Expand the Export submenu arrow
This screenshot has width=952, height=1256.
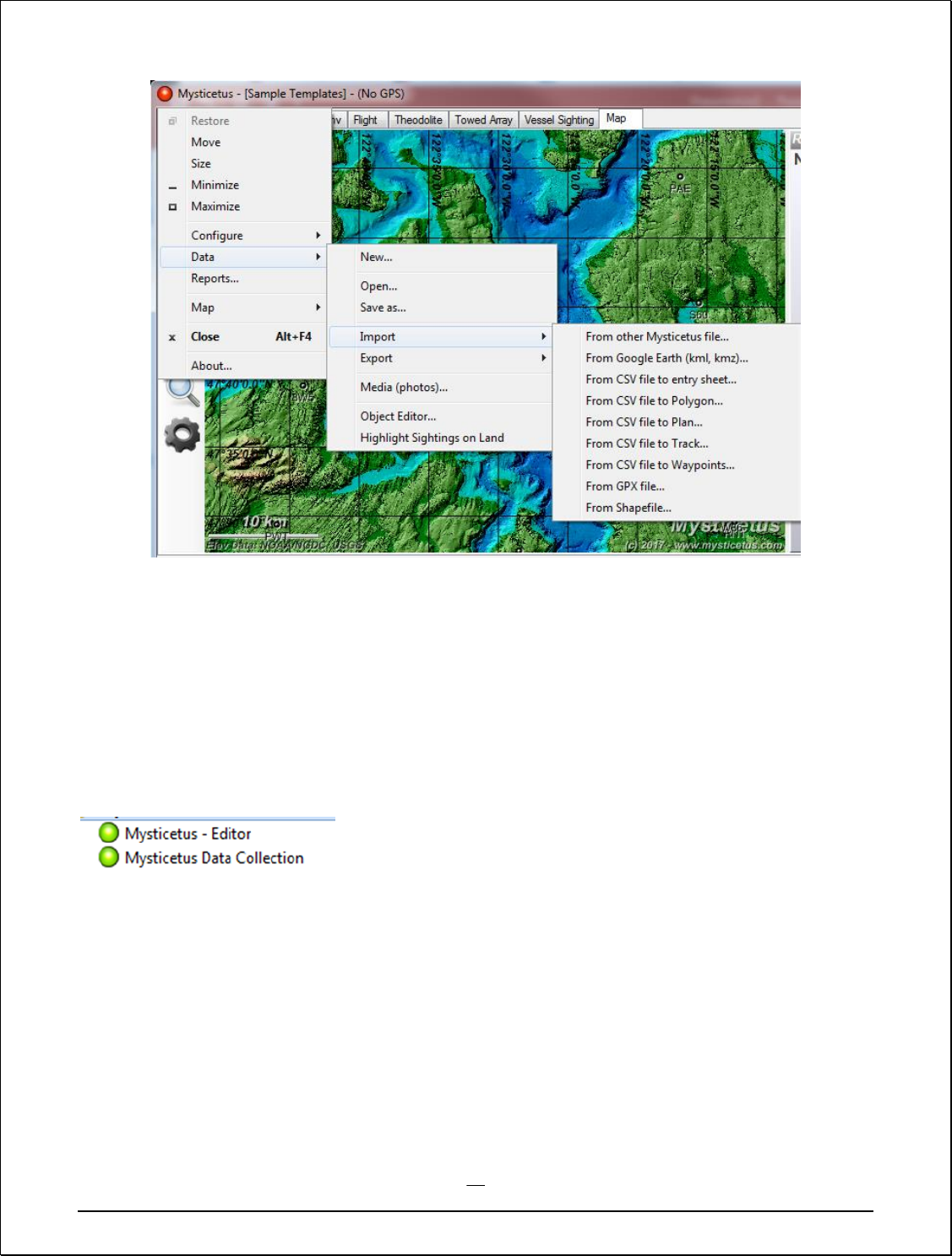tap(544, 358)
